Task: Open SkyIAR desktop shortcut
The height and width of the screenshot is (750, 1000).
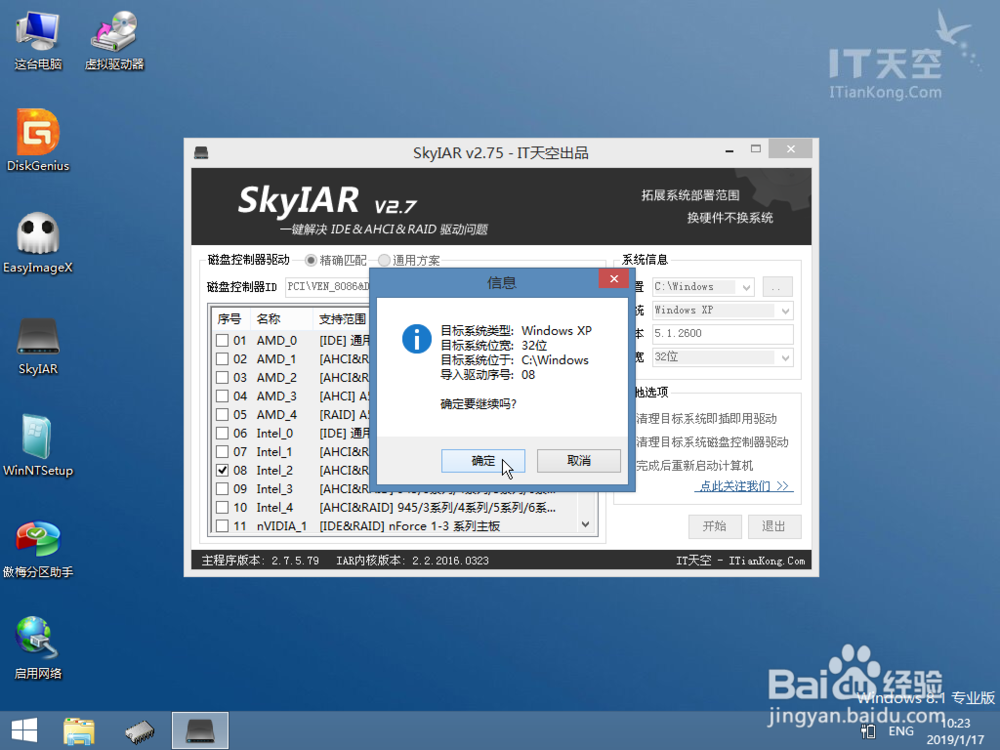Action: (38, 345)
